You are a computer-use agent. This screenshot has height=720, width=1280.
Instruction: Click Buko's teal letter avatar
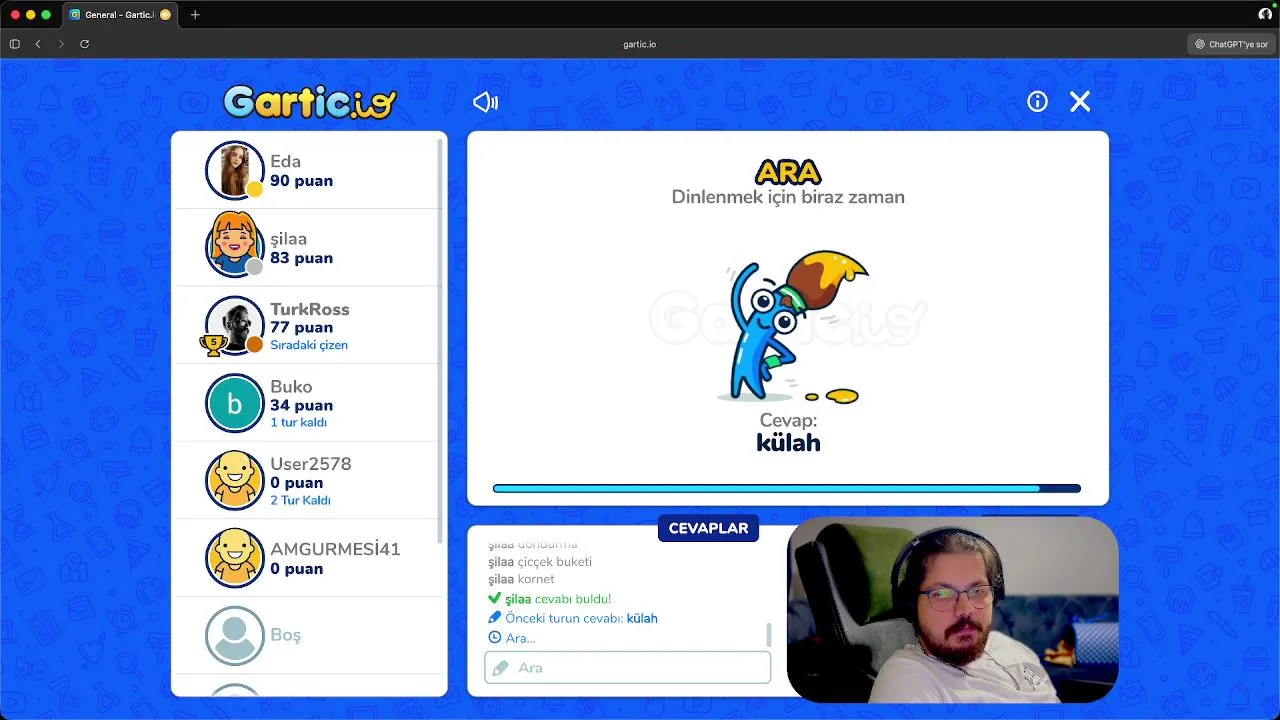tap(235, 403)
